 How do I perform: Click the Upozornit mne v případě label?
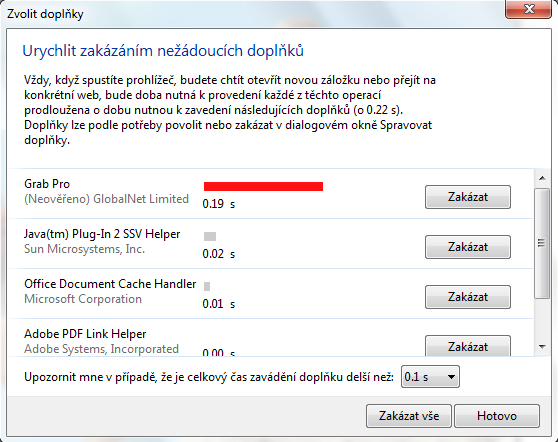[209, 377]
